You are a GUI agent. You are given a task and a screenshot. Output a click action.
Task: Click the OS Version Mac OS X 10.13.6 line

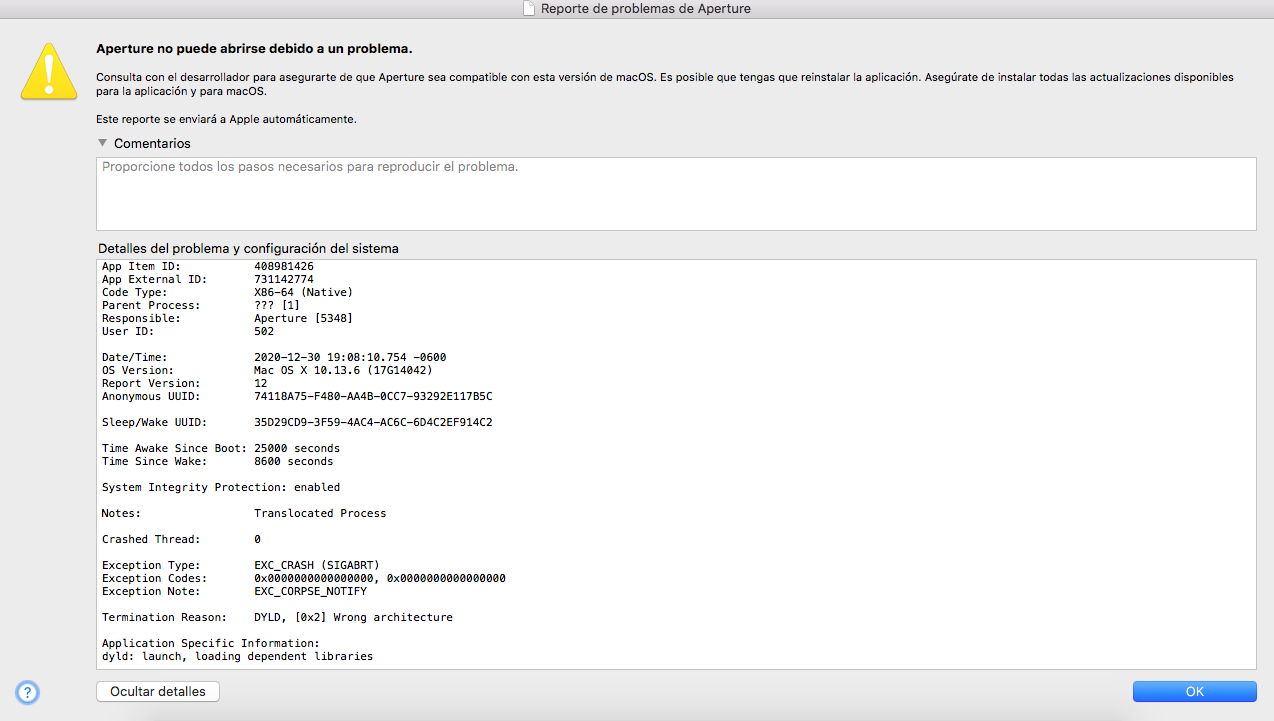tap(267, 371)
